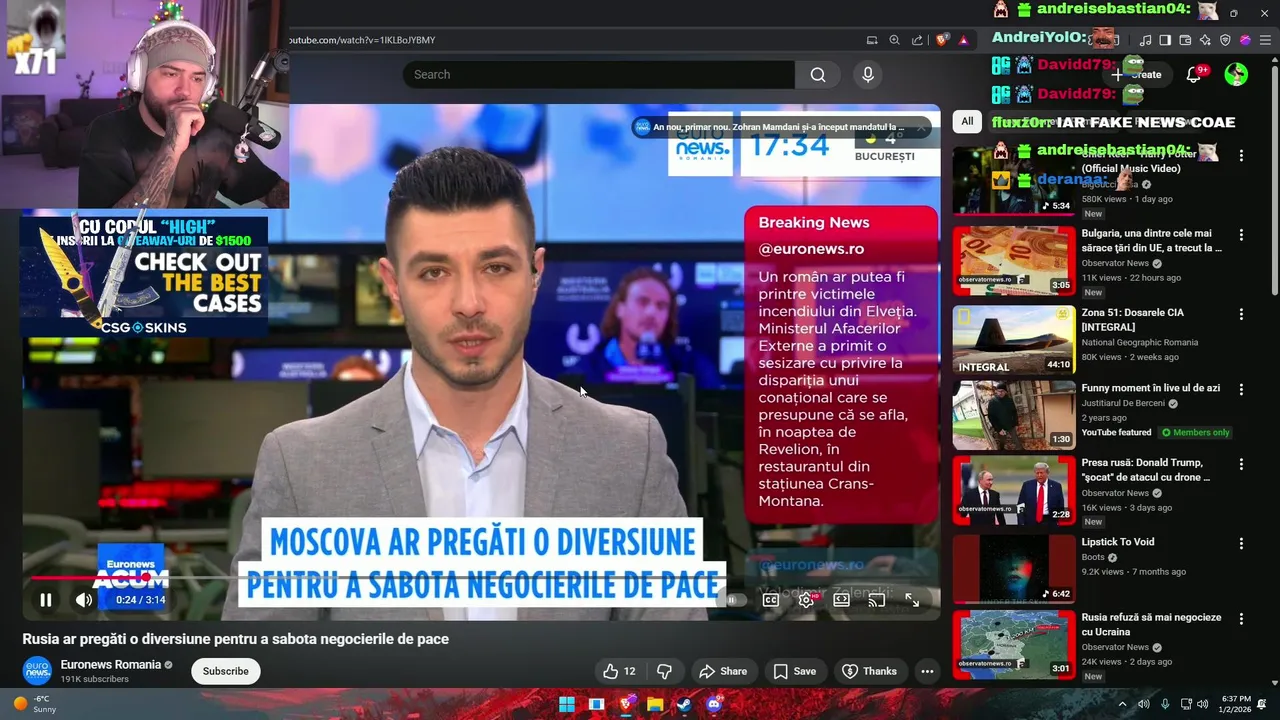Open options menu for Rusia refuză video

1241,619
